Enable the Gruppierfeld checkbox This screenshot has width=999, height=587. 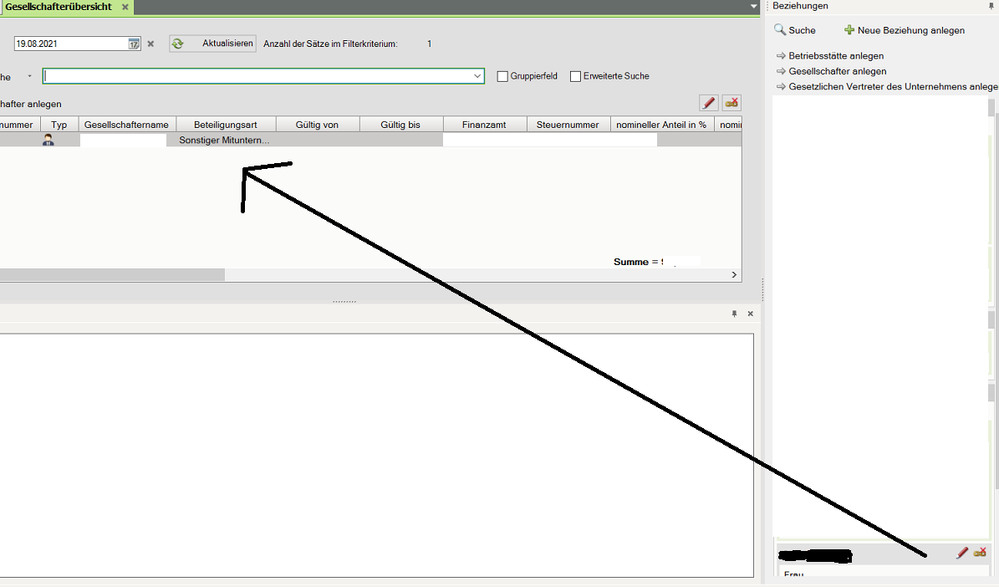point(502,76)
